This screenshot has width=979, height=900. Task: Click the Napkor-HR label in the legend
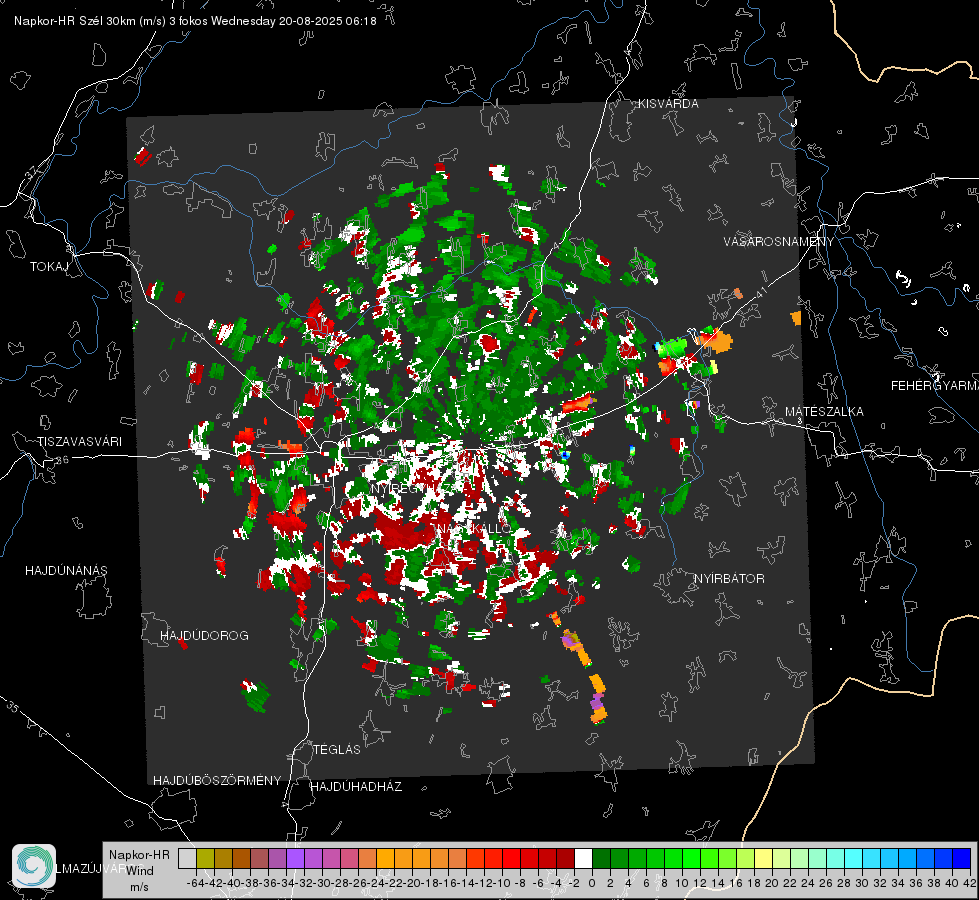[x=139, y=855]
